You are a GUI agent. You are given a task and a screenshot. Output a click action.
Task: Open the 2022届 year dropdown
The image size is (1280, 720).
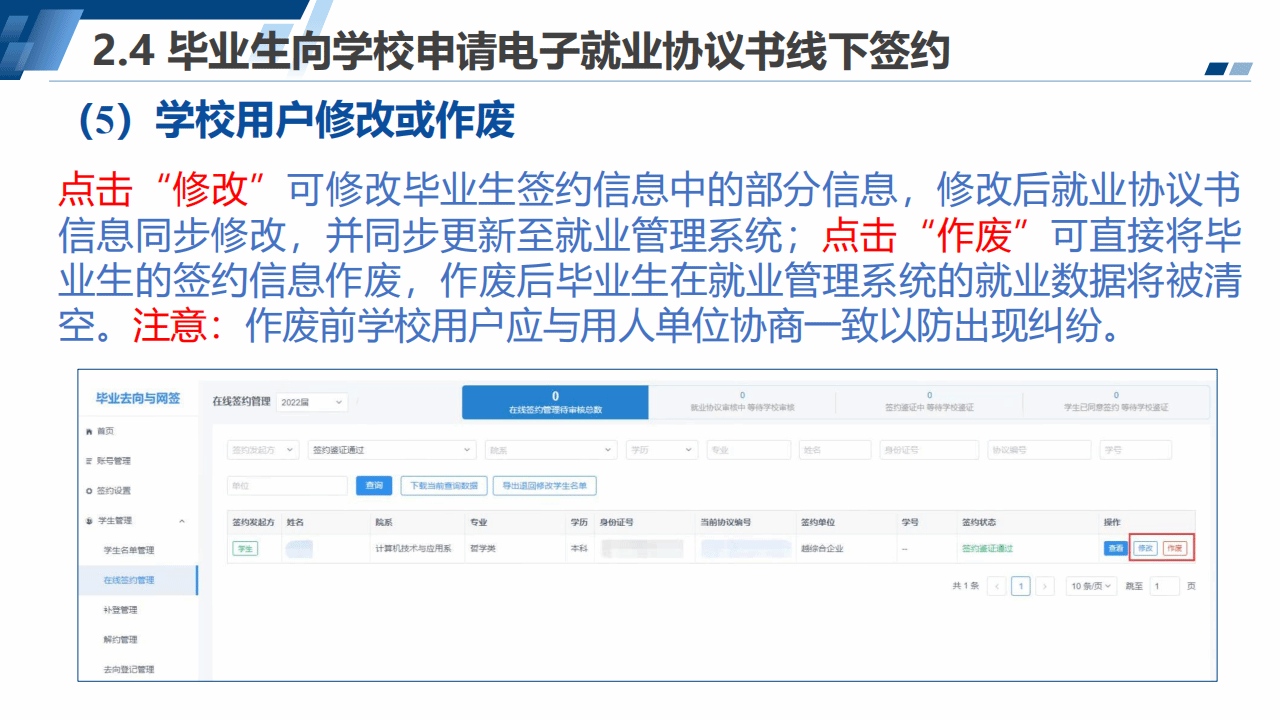click(x=311, y=402)
